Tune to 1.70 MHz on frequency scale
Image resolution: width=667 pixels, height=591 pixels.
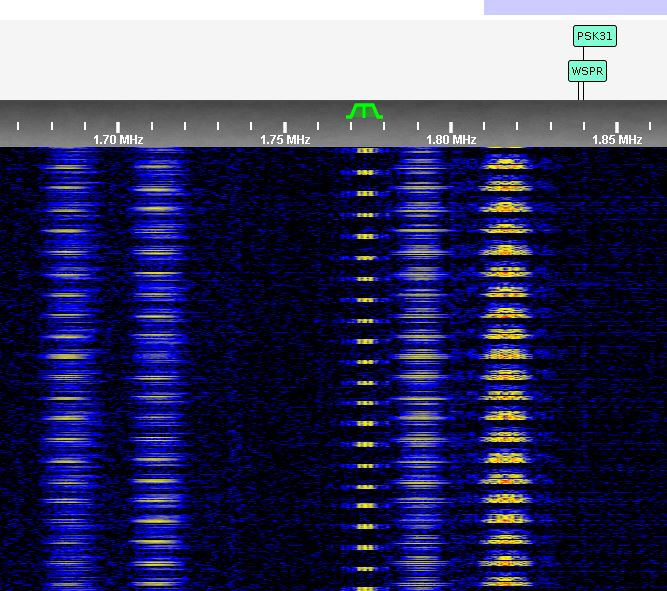pos(118,140)
